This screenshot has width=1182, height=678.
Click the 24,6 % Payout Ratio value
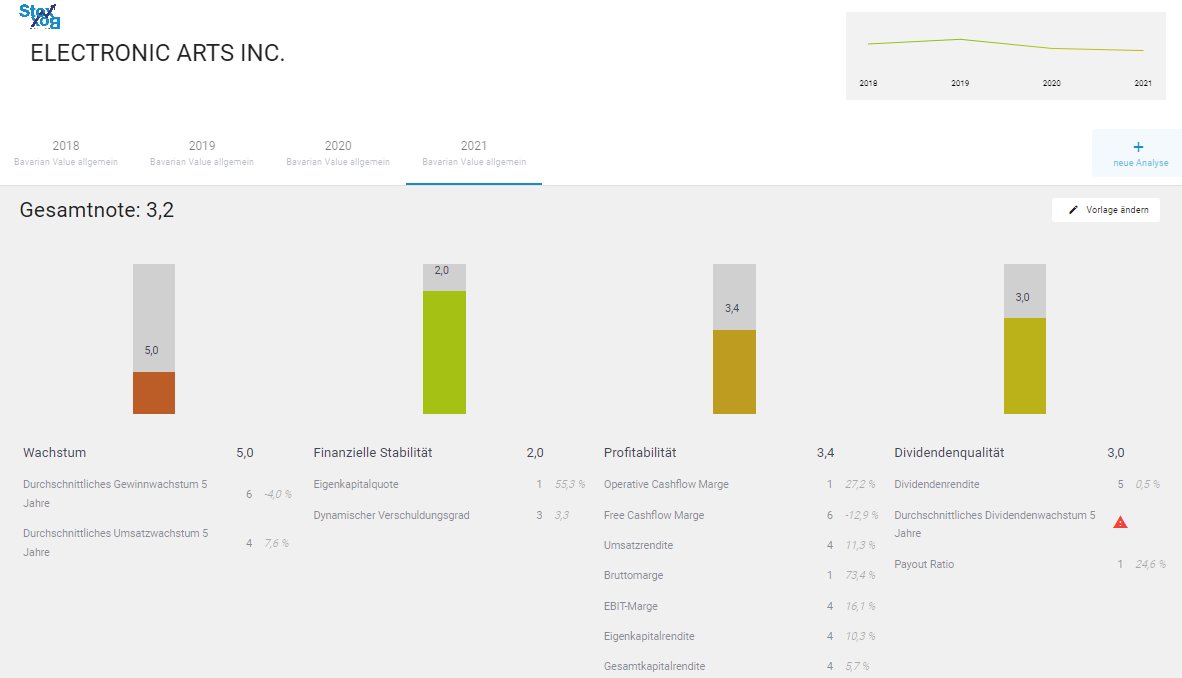tap(1150, 564)
